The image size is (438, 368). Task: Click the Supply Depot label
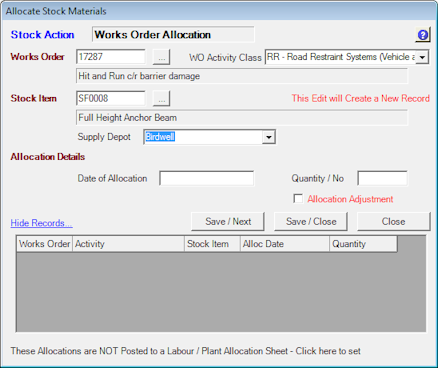pos(104,137)
